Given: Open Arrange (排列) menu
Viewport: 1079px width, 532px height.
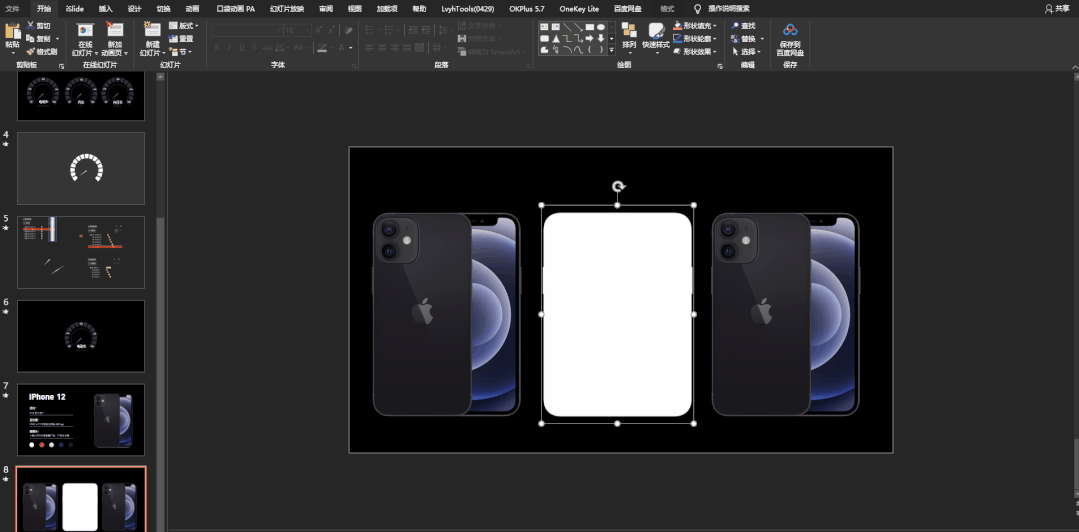Looking at the screenshot, I should coord(629,36).
